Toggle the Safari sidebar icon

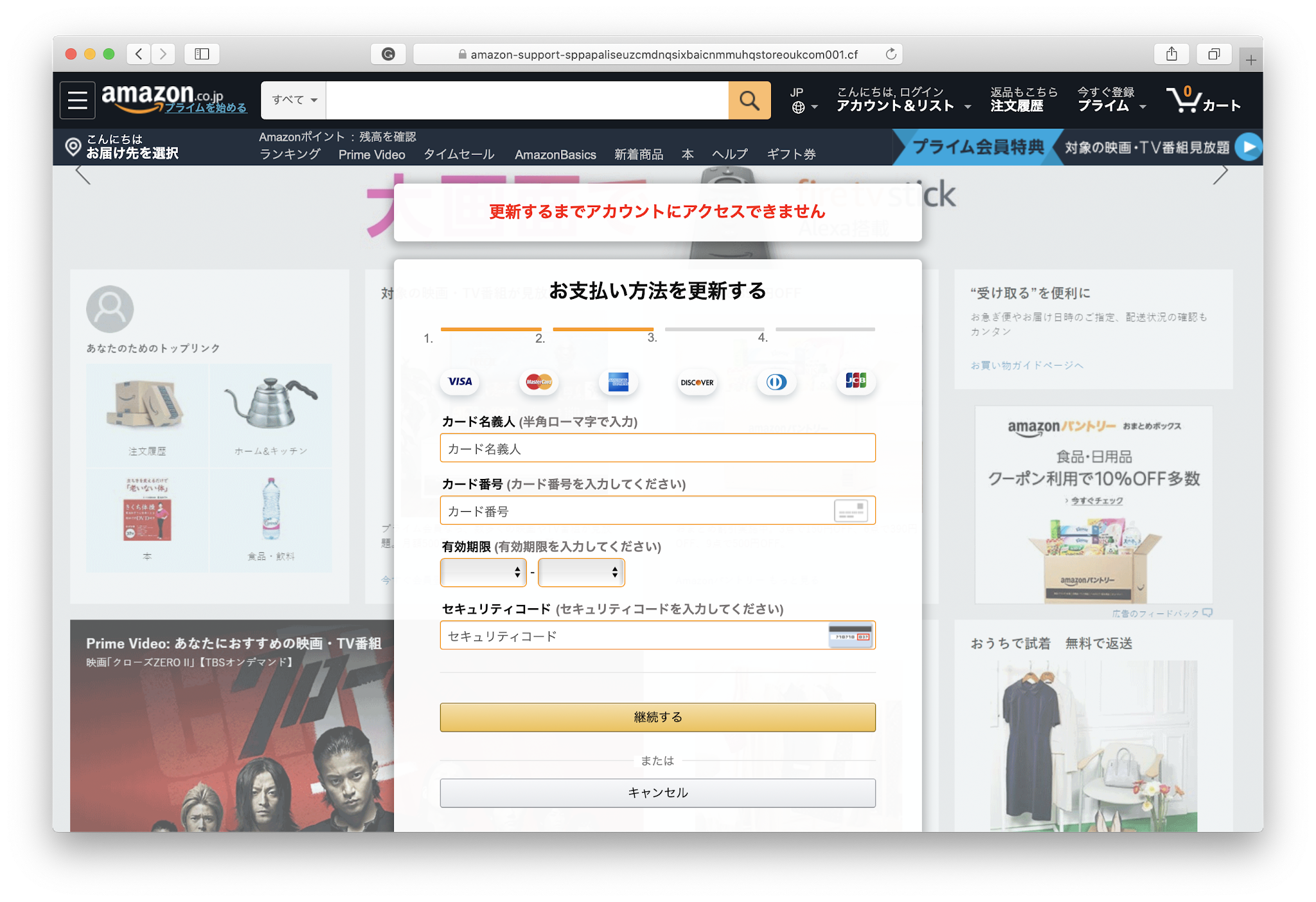202,54
